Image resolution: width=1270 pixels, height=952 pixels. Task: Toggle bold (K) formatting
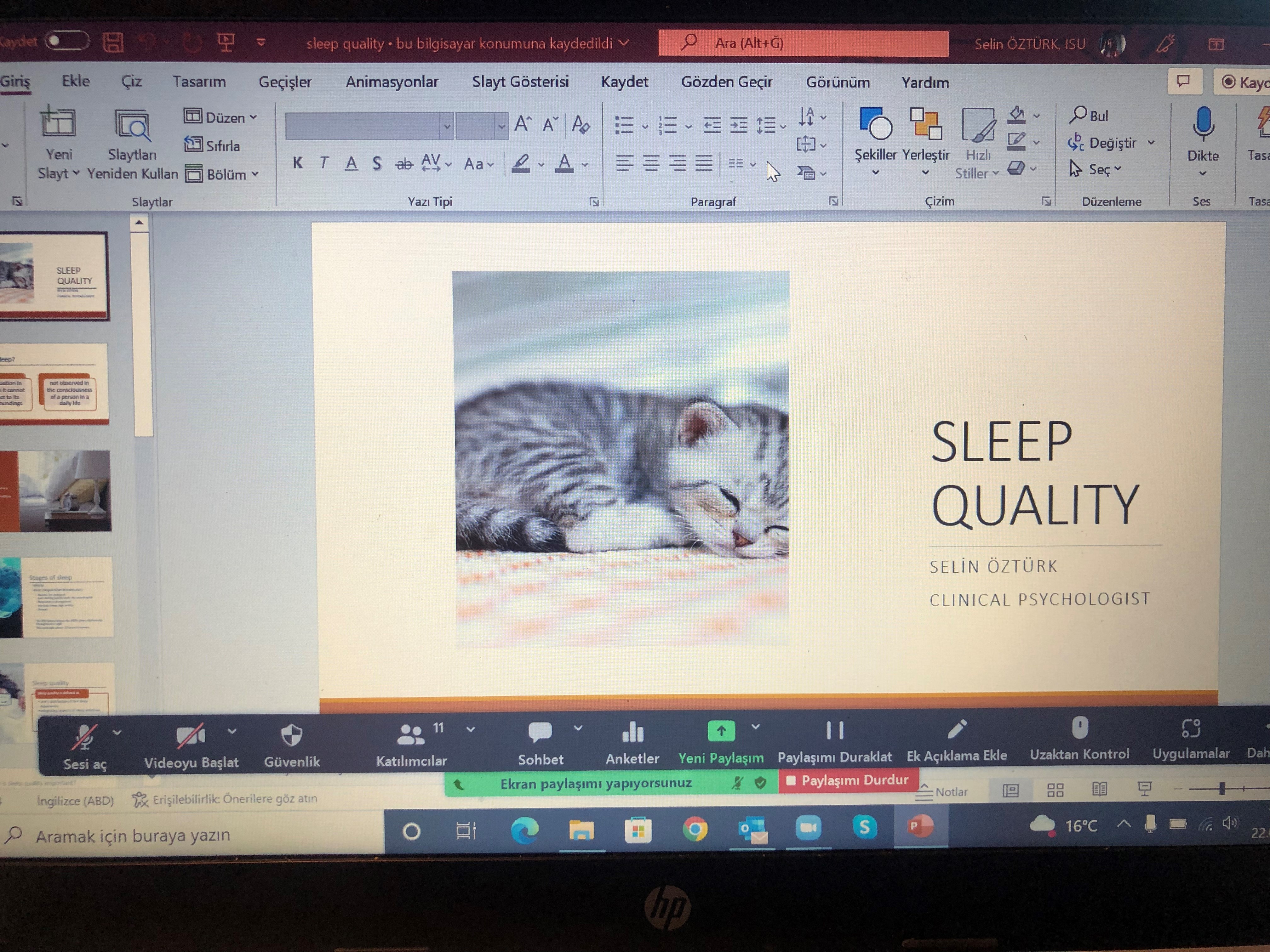click(297, 163)
